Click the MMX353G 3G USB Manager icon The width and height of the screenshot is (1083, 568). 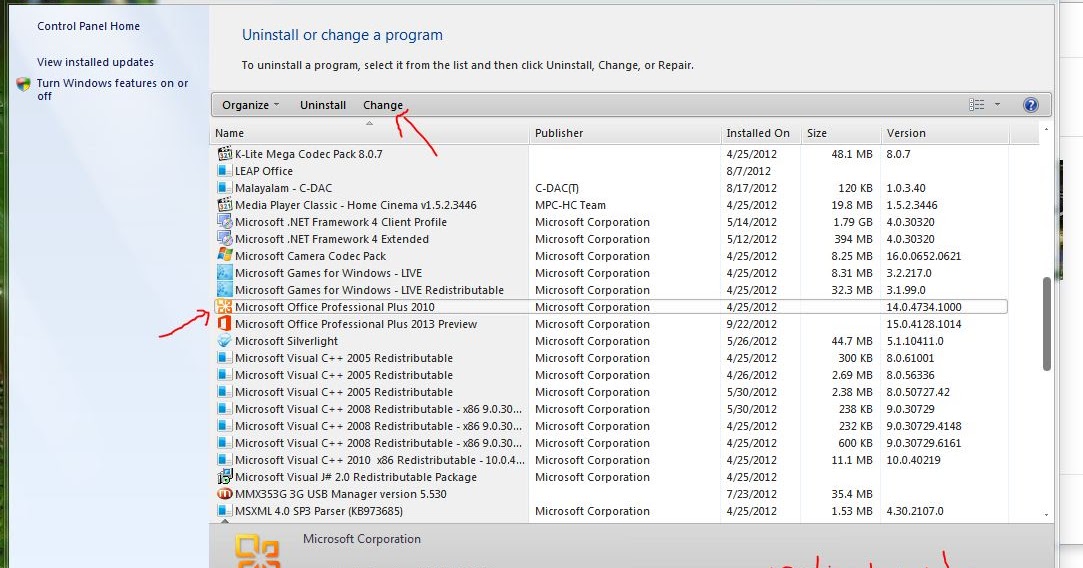224,494
